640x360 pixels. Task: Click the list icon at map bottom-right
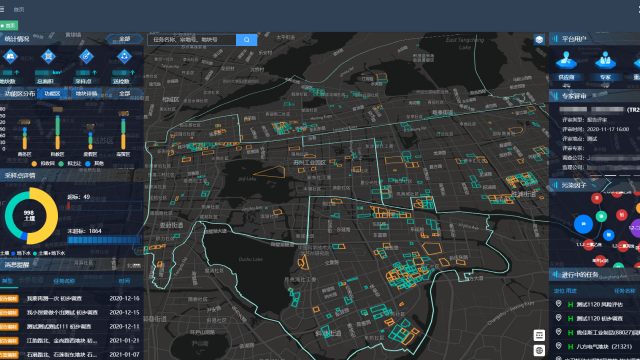click(x=539, y=336)
